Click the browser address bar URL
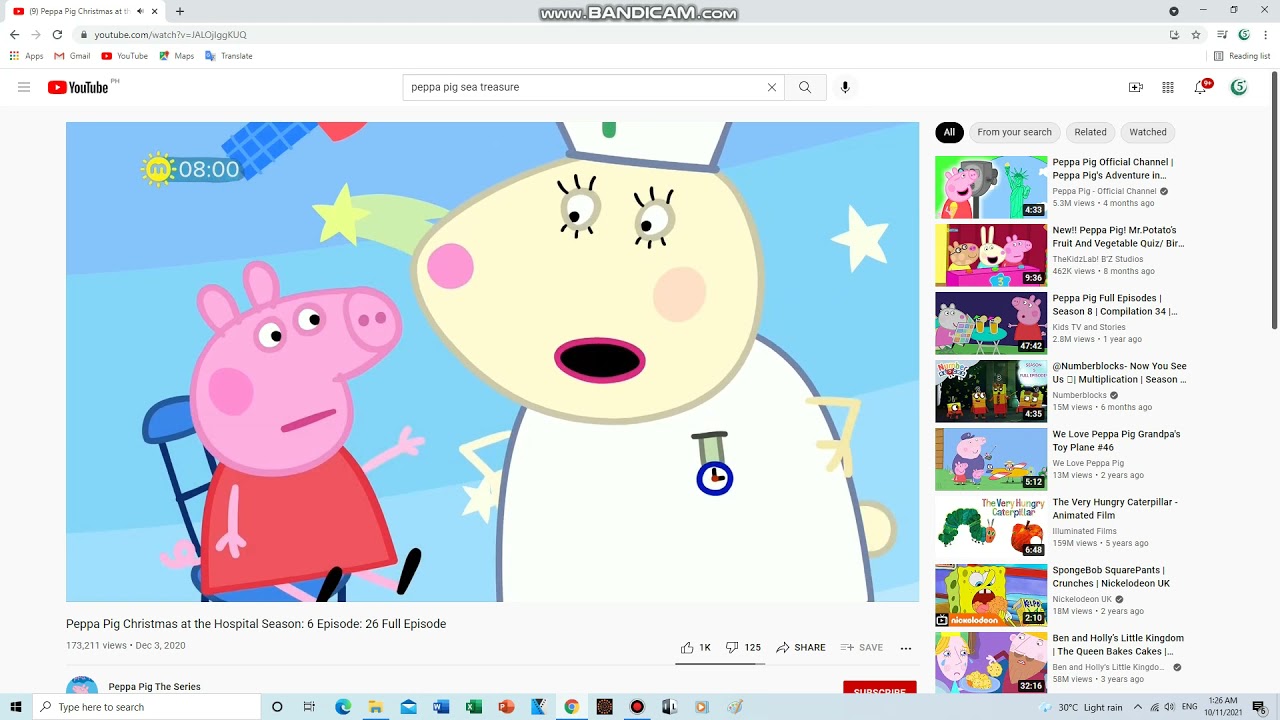The height and width of the screenshot is (720, 1280). tap(170, 35)
